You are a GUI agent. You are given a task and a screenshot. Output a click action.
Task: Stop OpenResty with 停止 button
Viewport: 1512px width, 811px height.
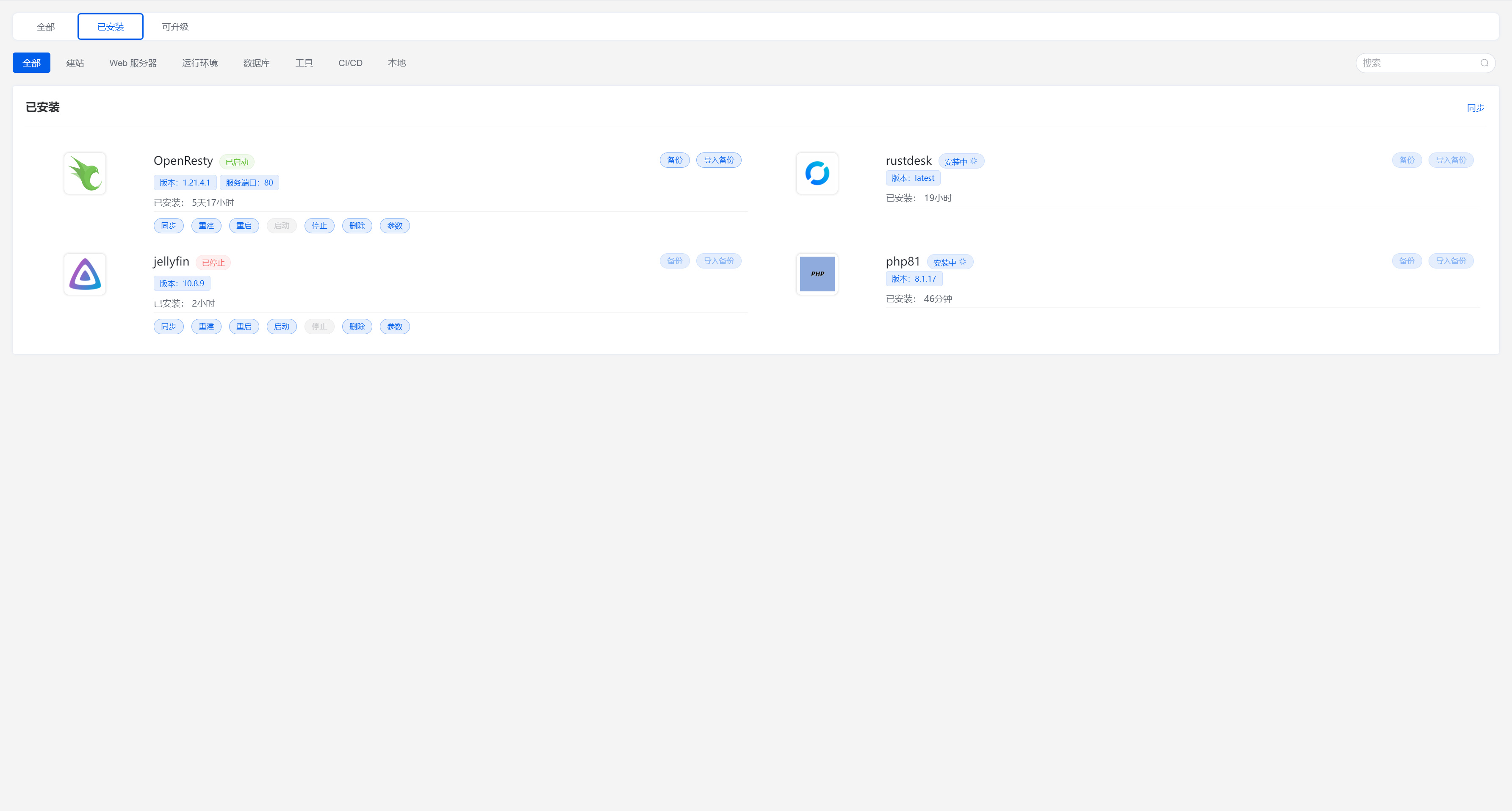pos(319,226)
